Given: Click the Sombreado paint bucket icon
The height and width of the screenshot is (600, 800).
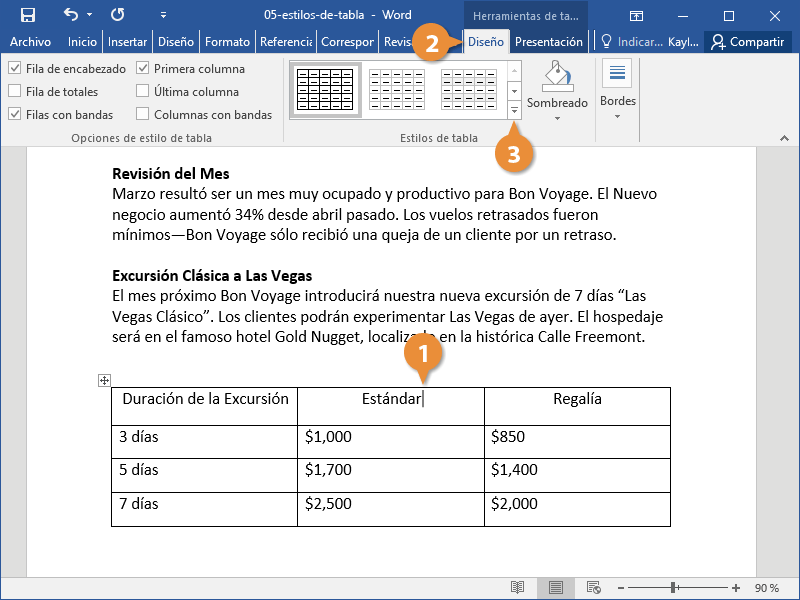Looking at the screenshot, I should (557, 77).
